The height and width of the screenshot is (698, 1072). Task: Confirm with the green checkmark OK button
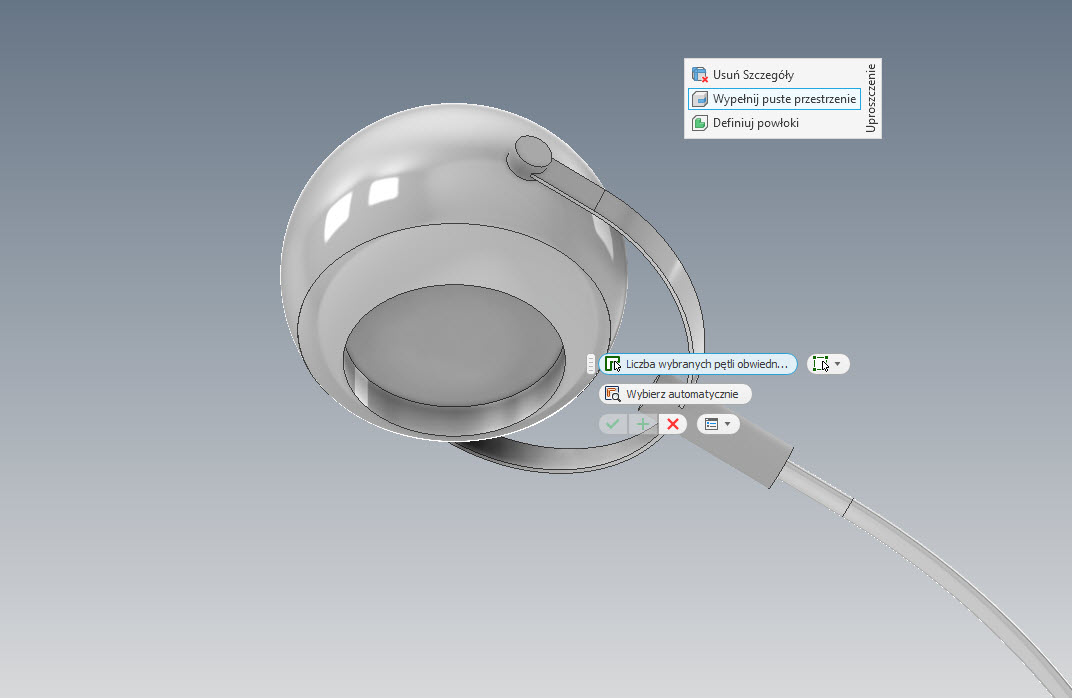pyautogui.click(x=613, y=424)
